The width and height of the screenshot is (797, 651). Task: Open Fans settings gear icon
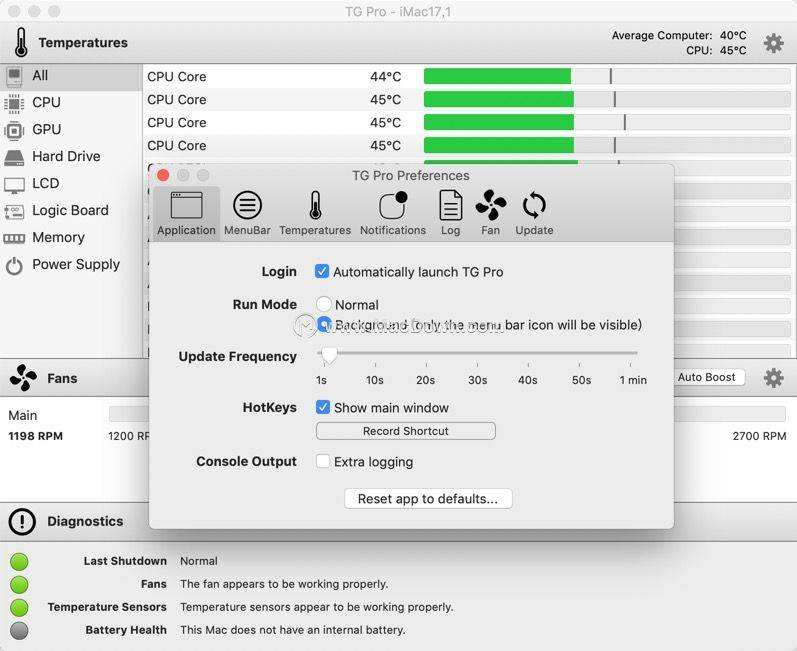tap(774, 378)
